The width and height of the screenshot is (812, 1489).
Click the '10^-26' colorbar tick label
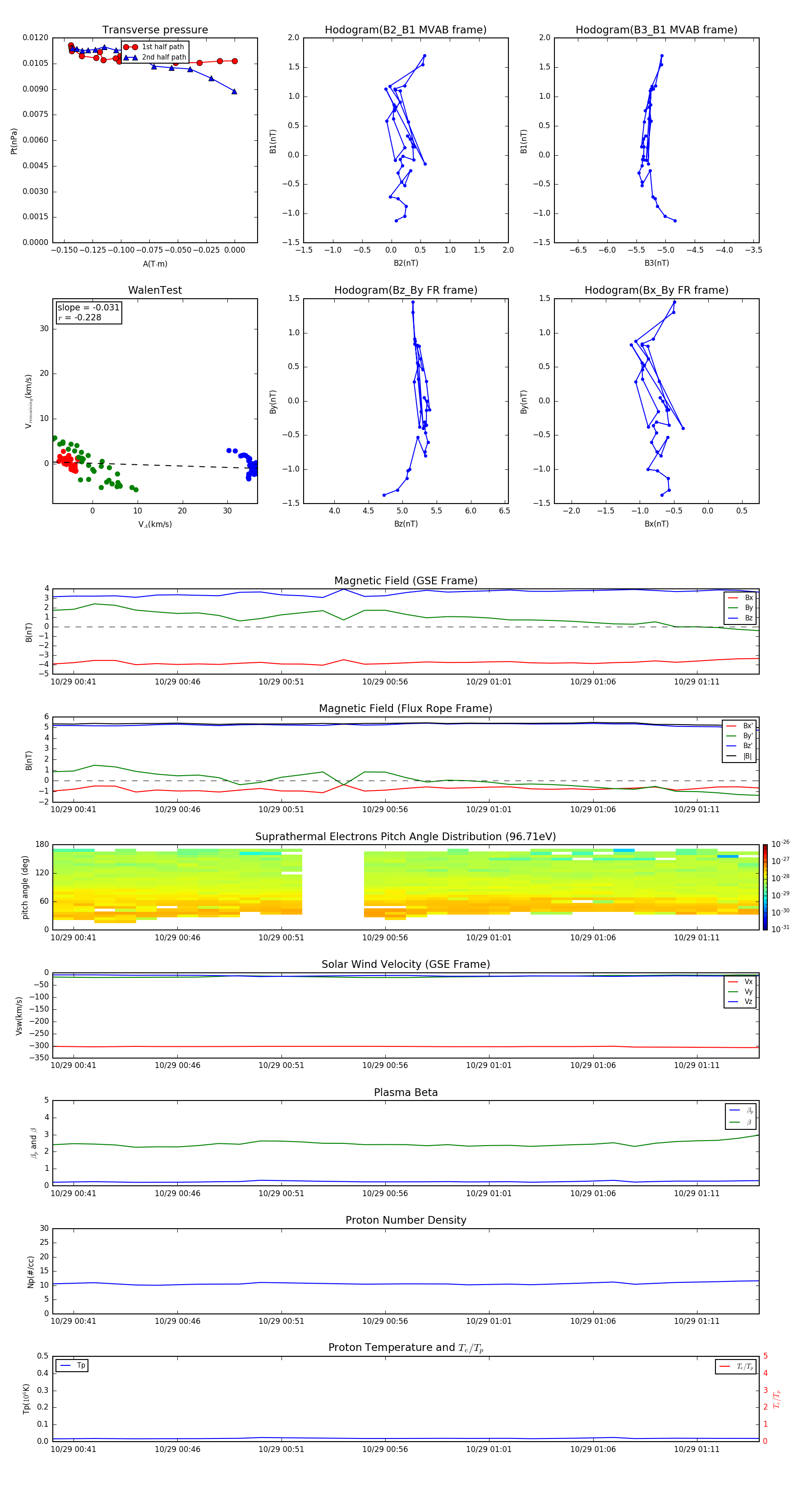pos(780,844)
